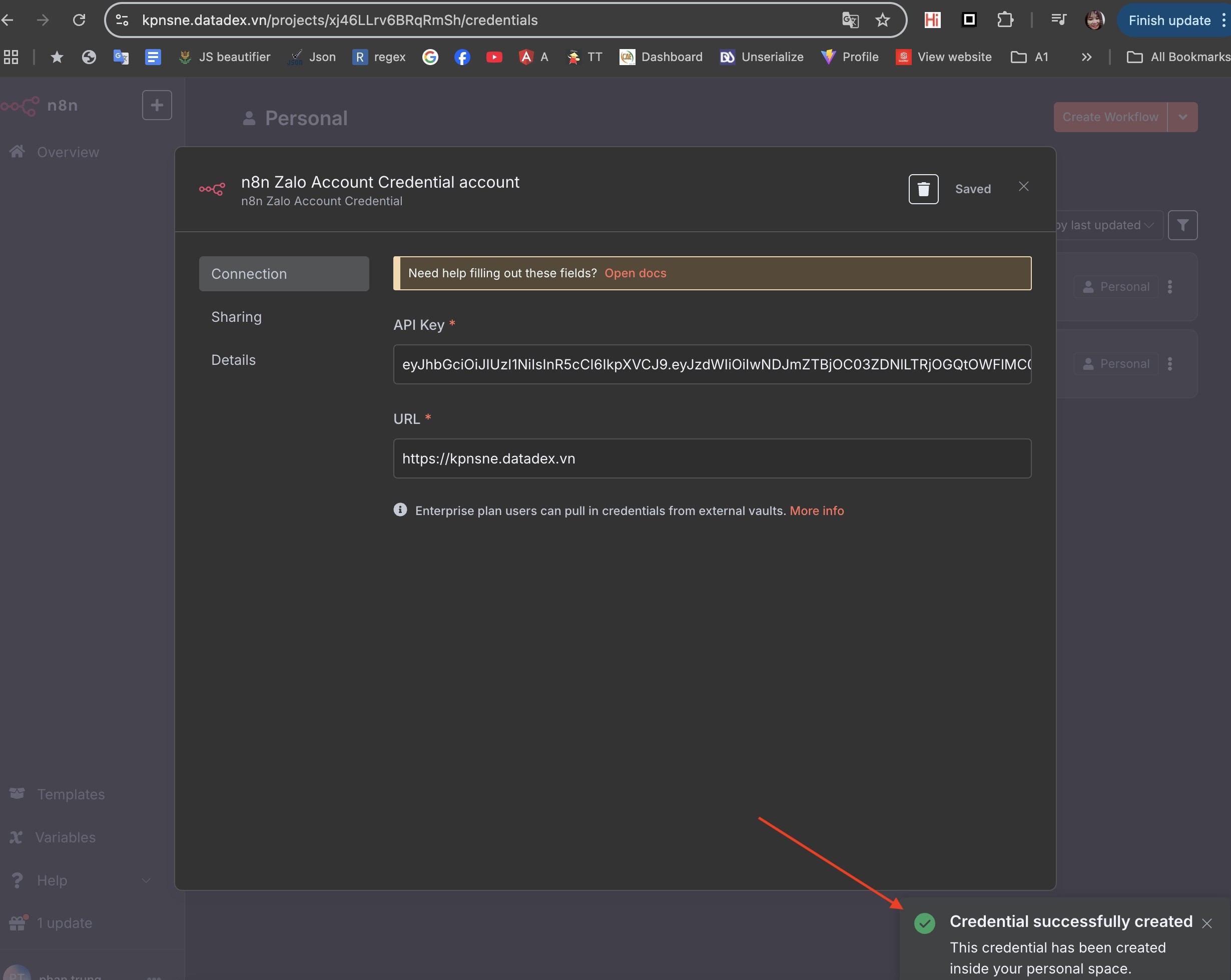The image size is (1231, 980).
Task: Open the Profile bookmark
Action: [x=850, y=57]
